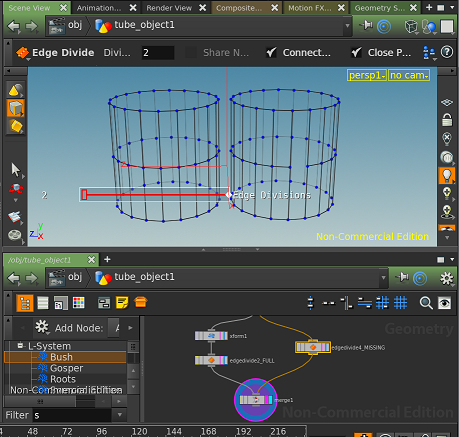Switch to the Geometry Spreadsheet tab
Screen dimensions: 459x437
coord(379,8)
